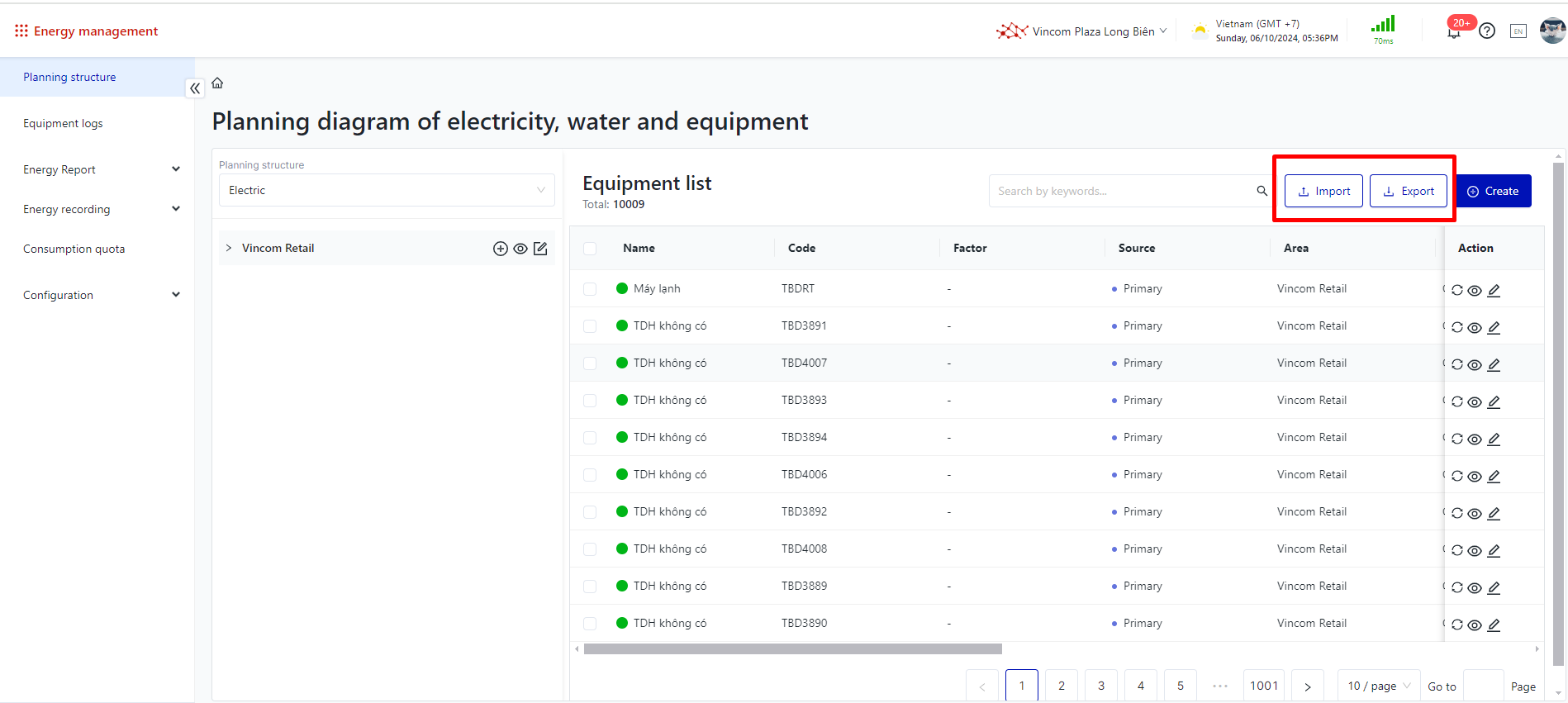The width and height of the screenshot is (1568, 703).
Task: Open the 10 / page size dropdown
Action: coord(1378,686)
